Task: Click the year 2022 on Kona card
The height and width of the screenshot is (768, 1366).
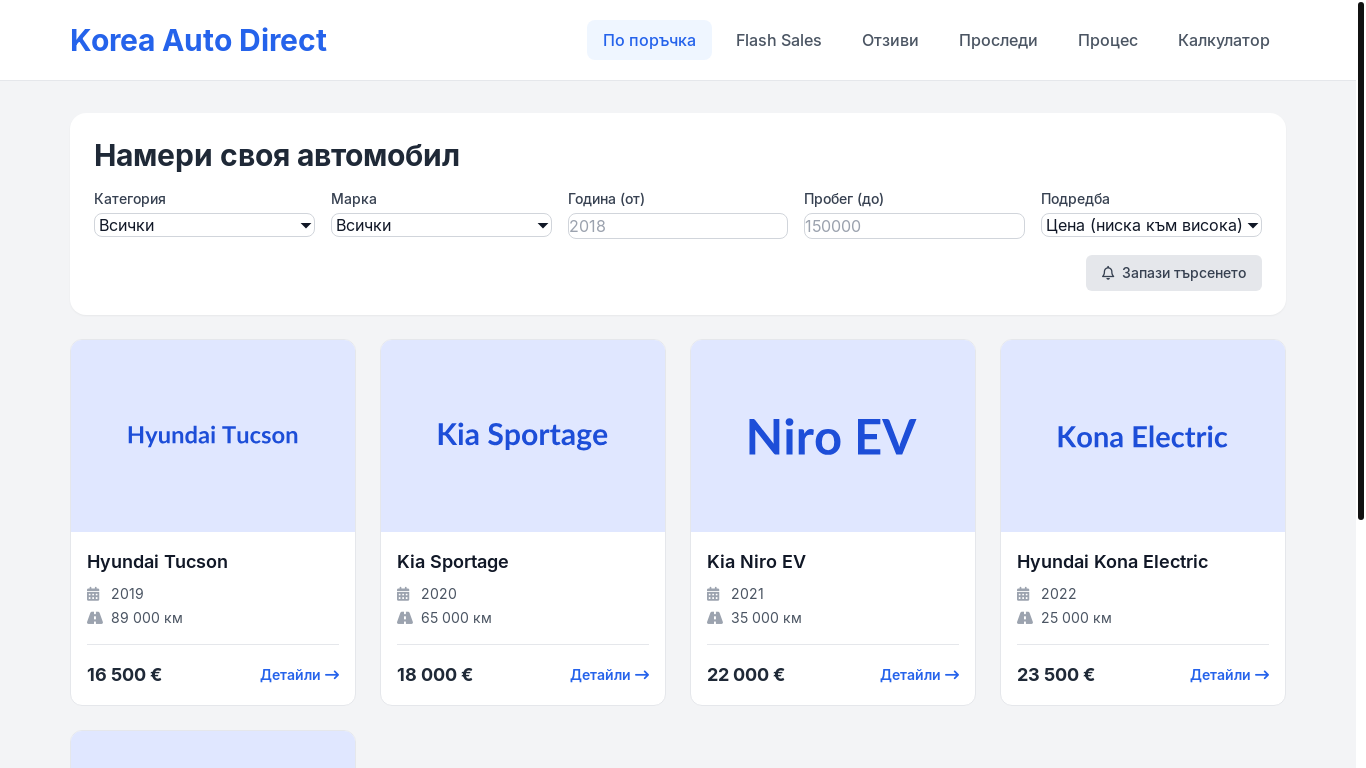Action: 1058,594
